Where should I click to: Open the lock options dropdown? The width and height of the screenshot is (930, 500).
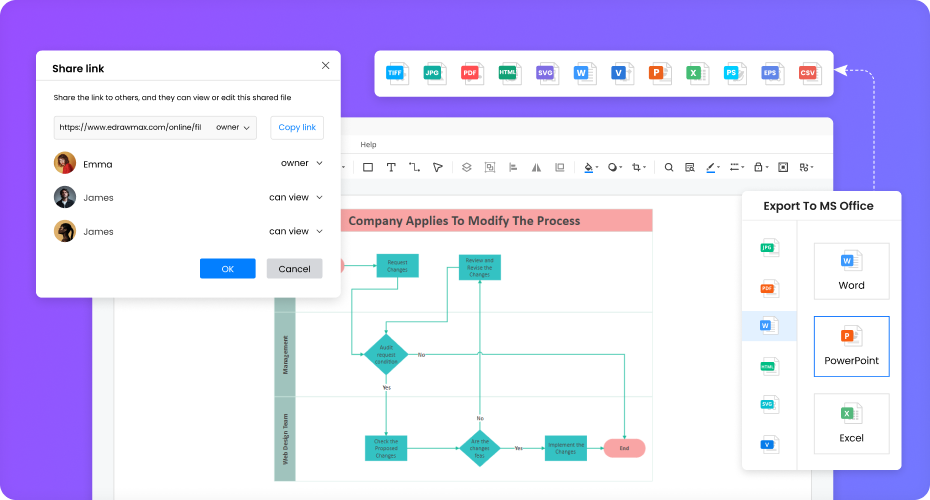761,168
